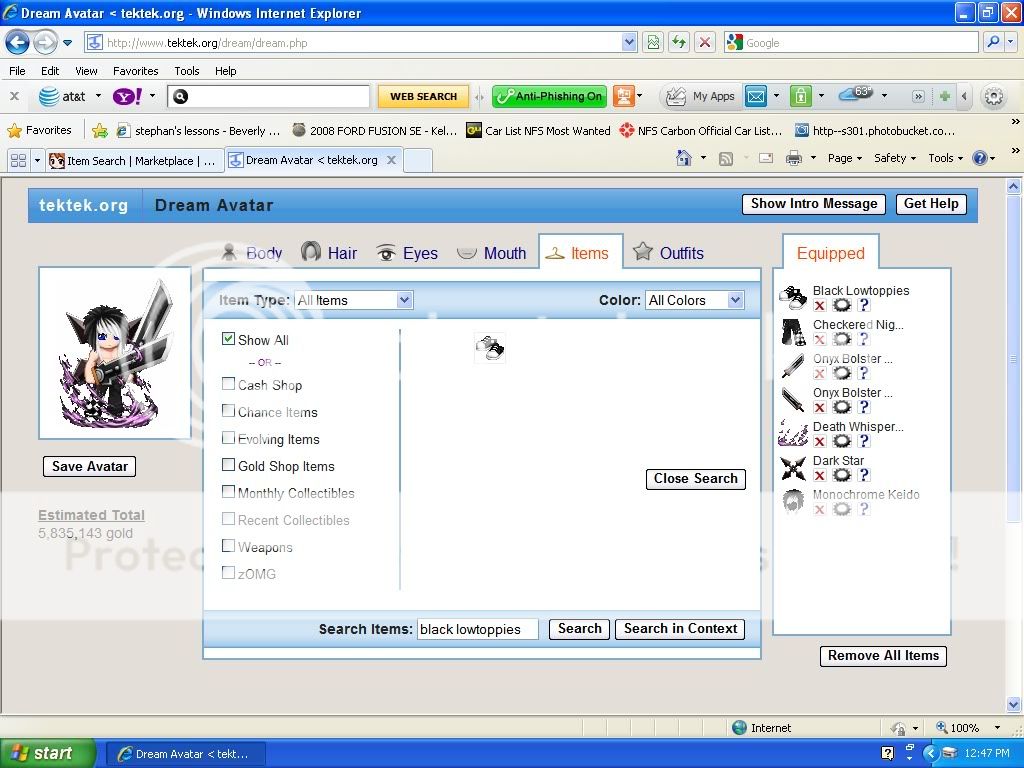The width and height of the screenshot is (1024, 768).
Task: Click the Black Lowtoppies search result thumbnail
Action: coord(490,348)
